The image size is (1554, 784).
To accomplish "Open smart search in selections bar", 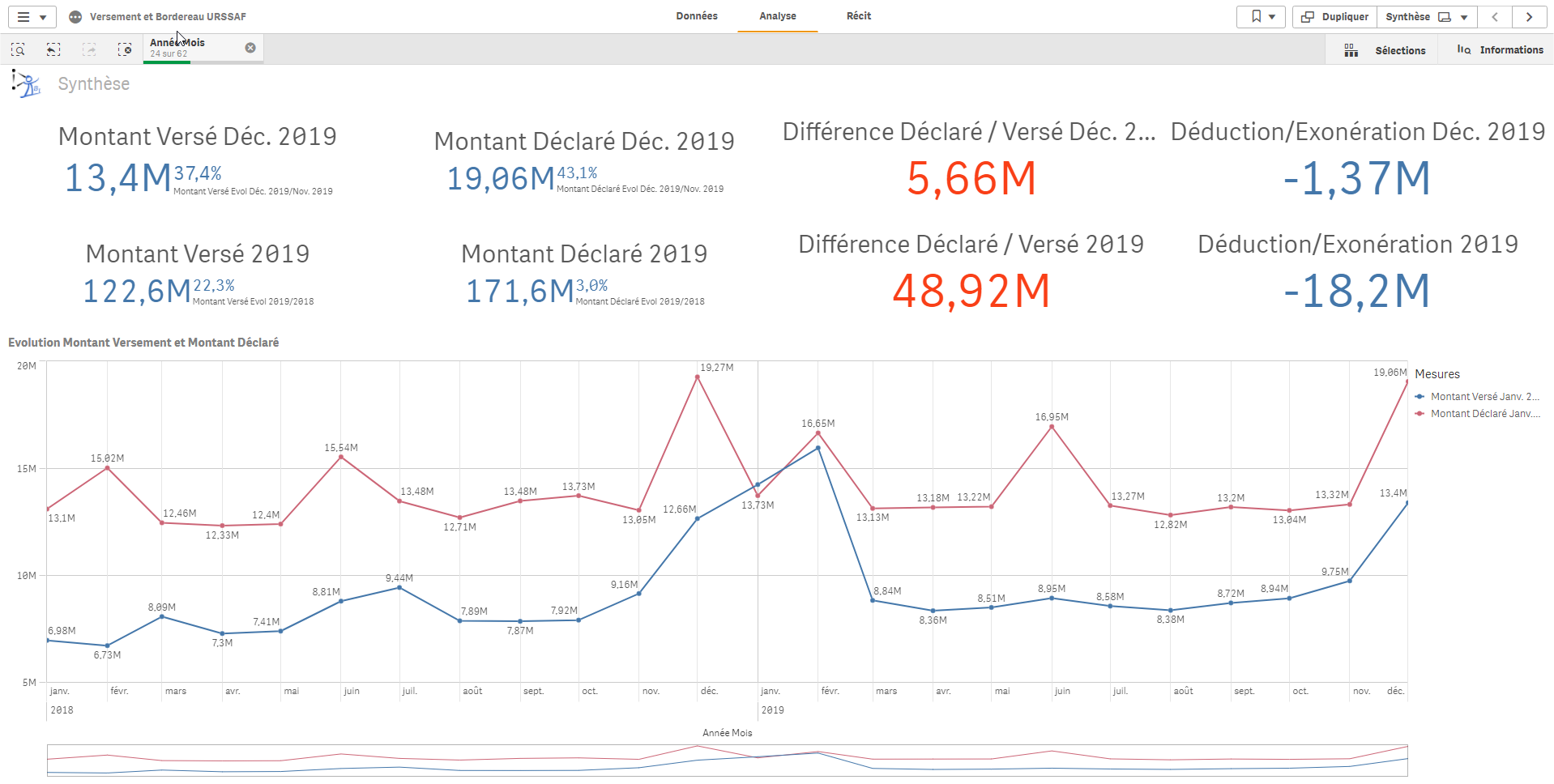I will 18,50.
